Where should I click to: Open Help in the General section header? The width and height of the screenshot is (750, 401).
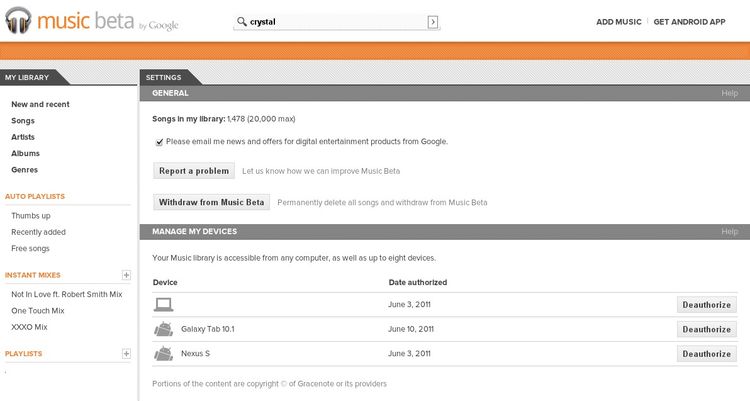729,93
